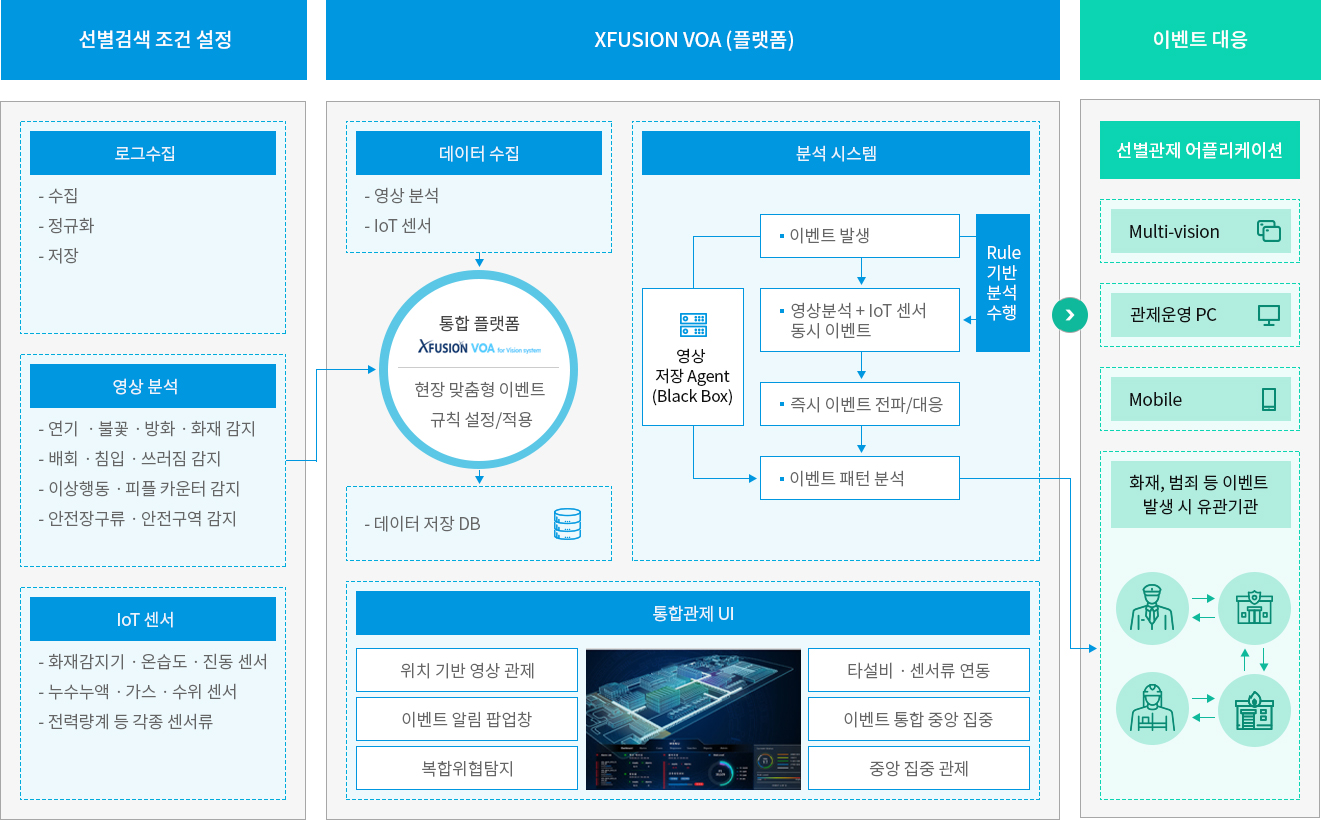Click 누수누액 · 가스 · 수위 센서 line
The height and width of the screenshot is (820, 1321).
coord(138,691)
